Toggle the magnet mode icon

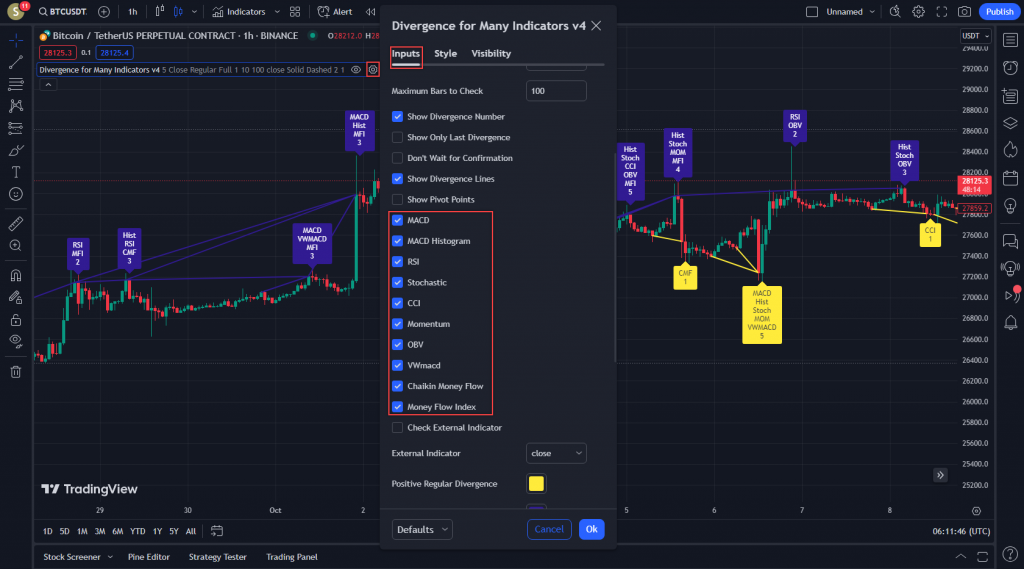[16, 275]
